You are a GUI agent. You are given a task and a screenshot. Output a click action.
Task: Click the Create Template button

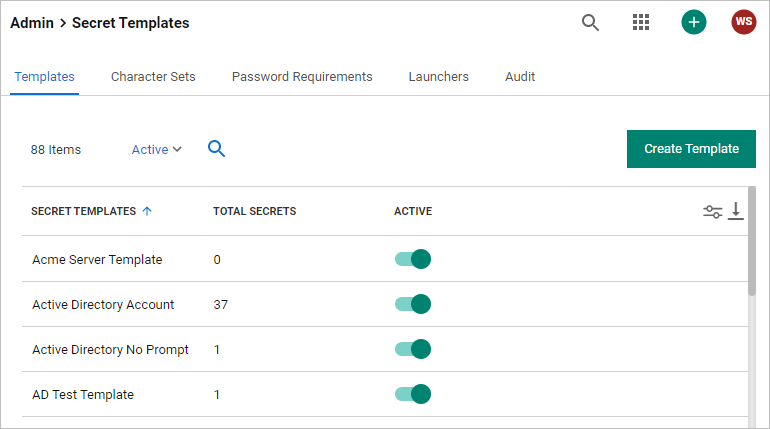coord(691,149)
